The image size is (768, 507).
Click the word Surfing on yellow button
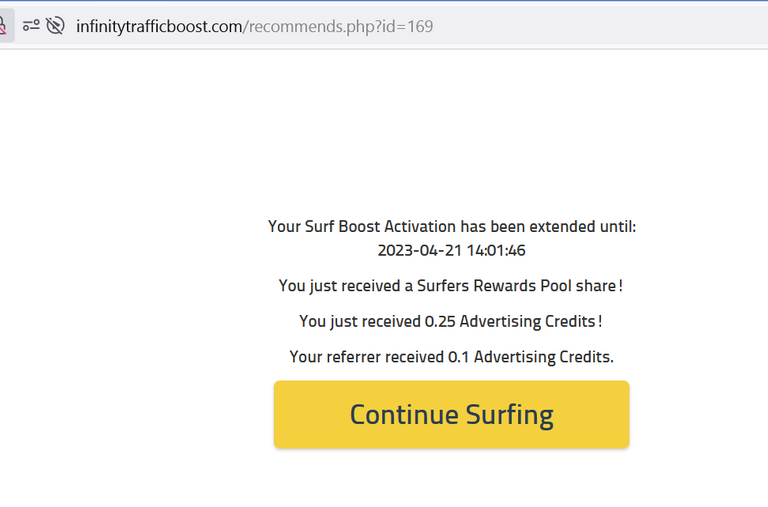pos(509,415)
